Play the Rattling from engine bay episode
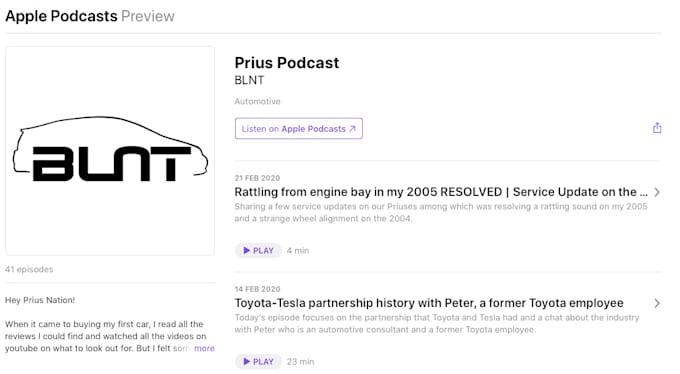Screen dimensions: 680x374 pyautogui.click(x=258, y=250)
